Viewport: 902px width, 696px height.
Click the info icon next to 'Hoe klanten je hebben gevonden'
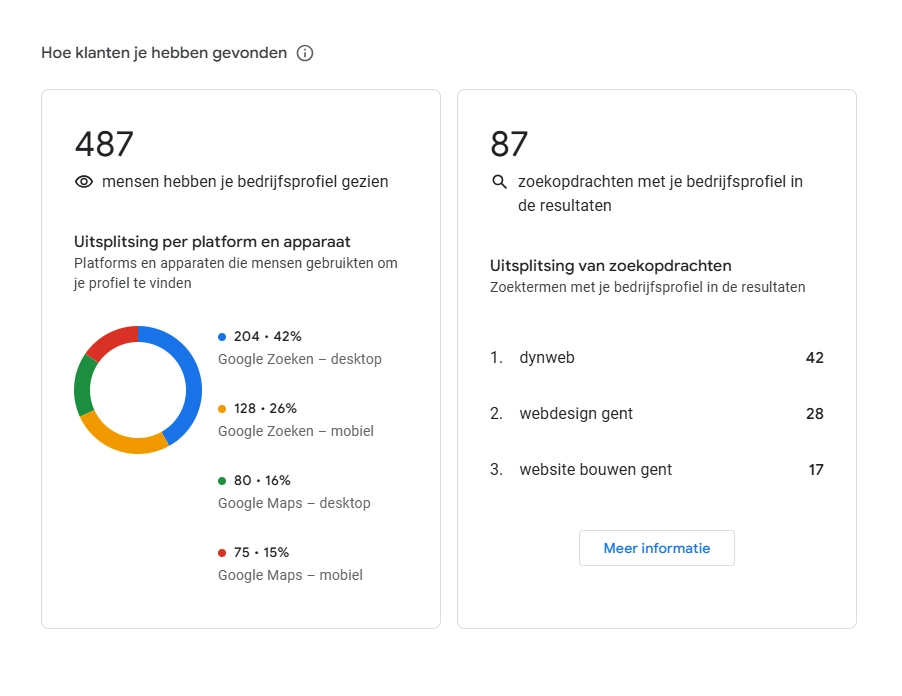[305, 53]
